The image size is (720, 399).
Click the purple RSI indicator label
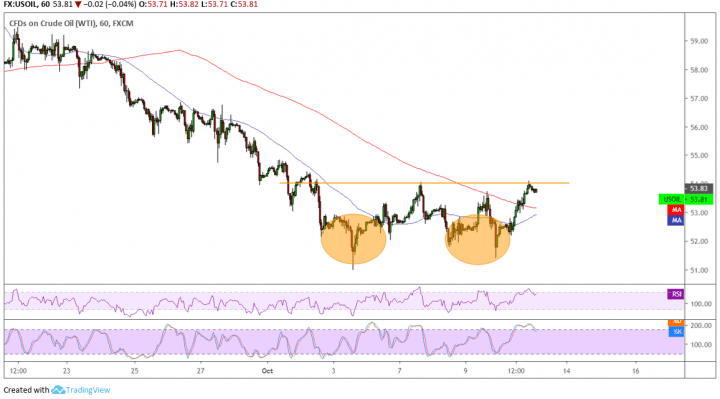(675, 294)
